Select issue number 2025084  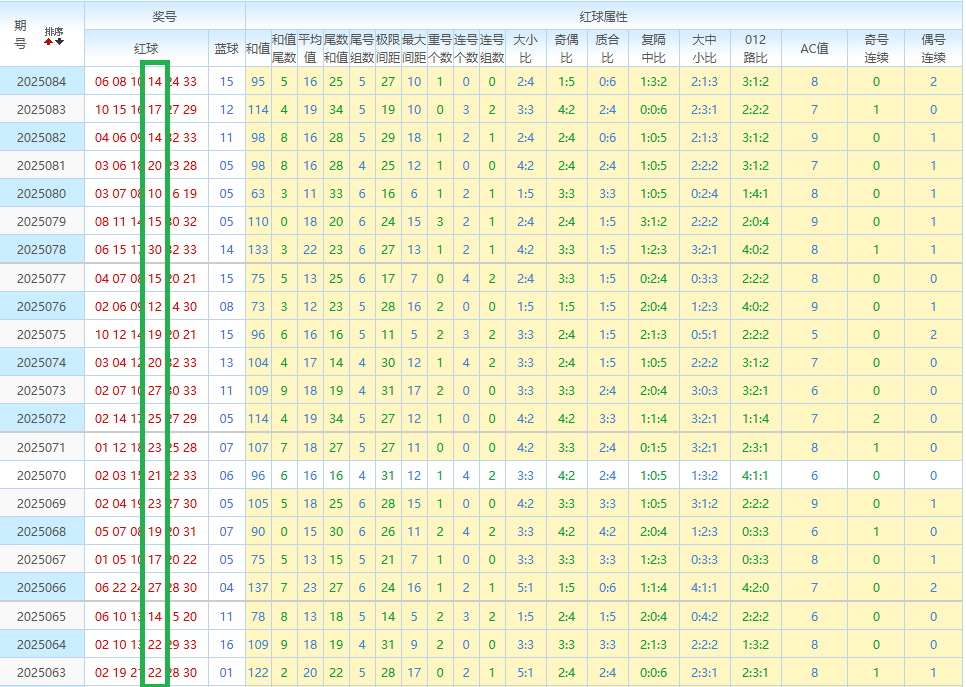41,81
